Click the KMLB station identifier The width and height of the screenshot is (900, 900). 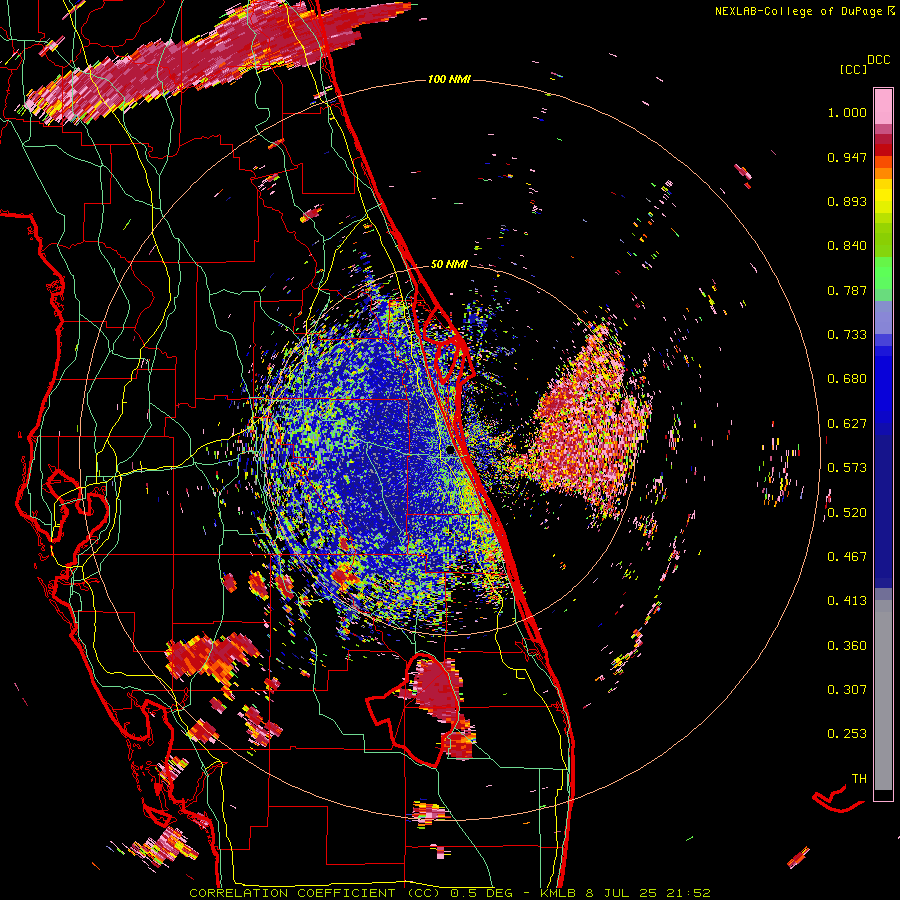click(x=559, y=893)
